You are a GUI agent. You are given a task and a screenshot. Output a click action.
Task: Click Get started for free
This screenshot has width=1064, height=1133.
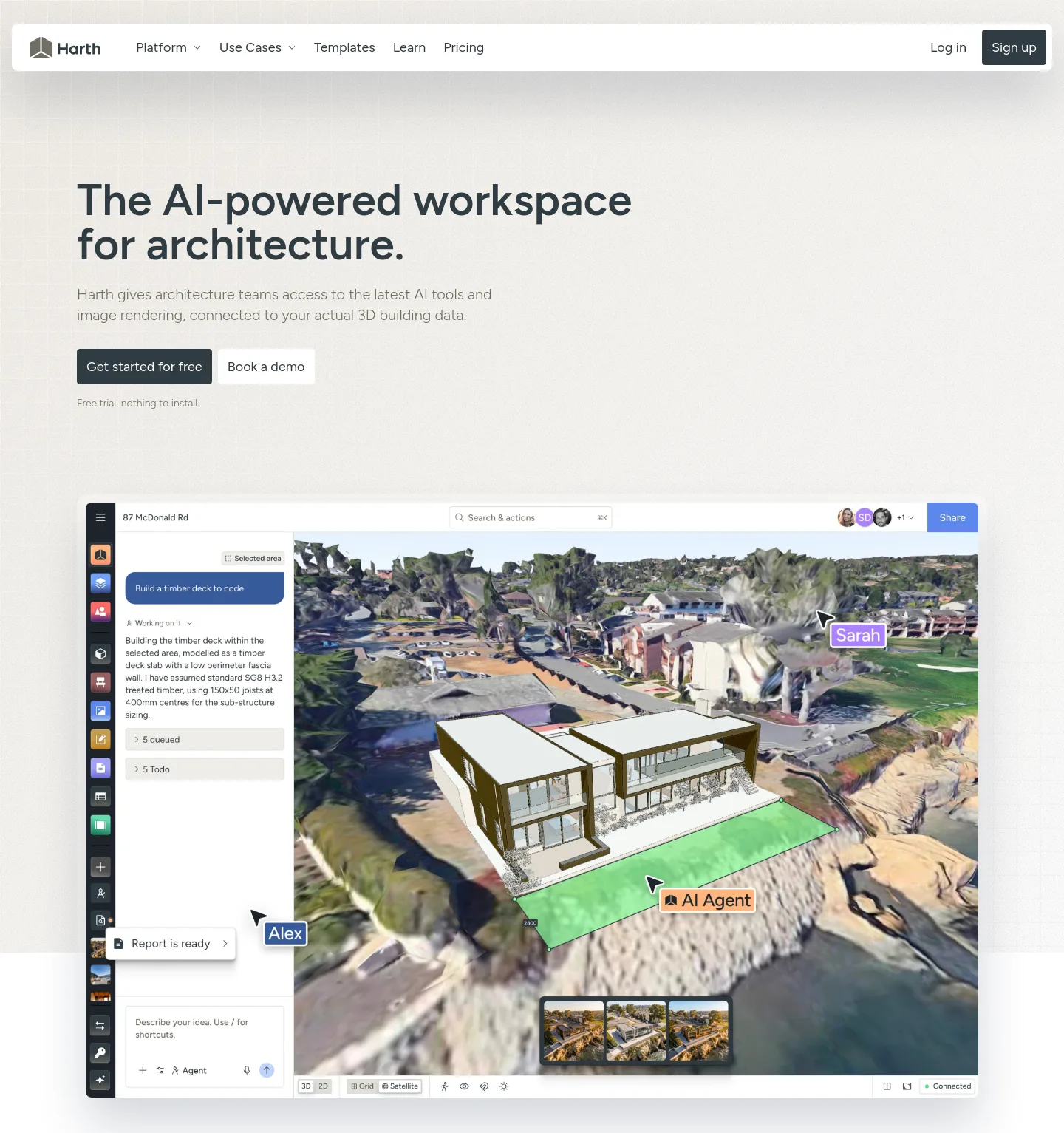tap(144, 367)
